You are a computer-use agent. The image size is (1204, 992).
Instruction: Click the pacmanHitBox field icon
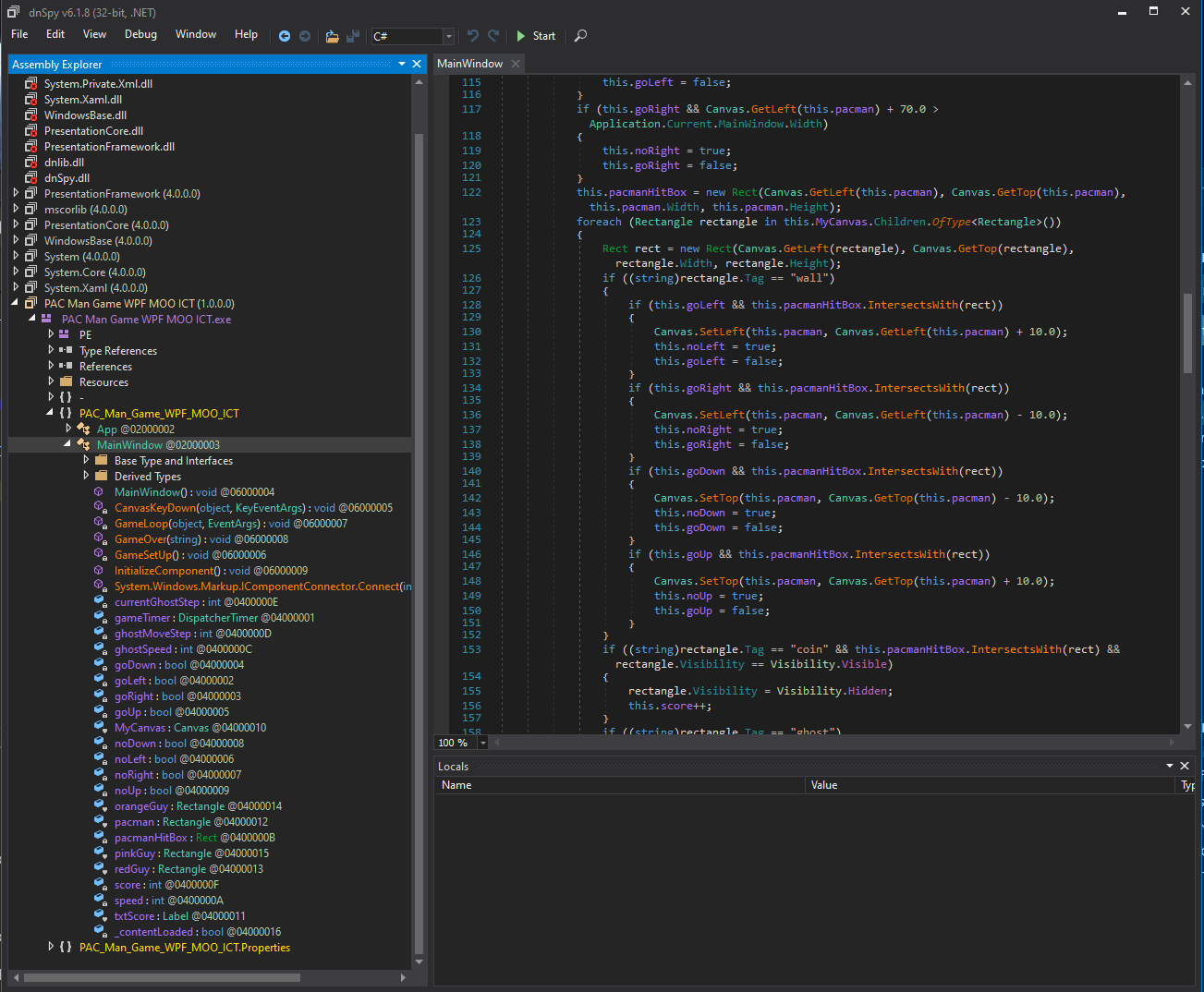coord(99,838)
